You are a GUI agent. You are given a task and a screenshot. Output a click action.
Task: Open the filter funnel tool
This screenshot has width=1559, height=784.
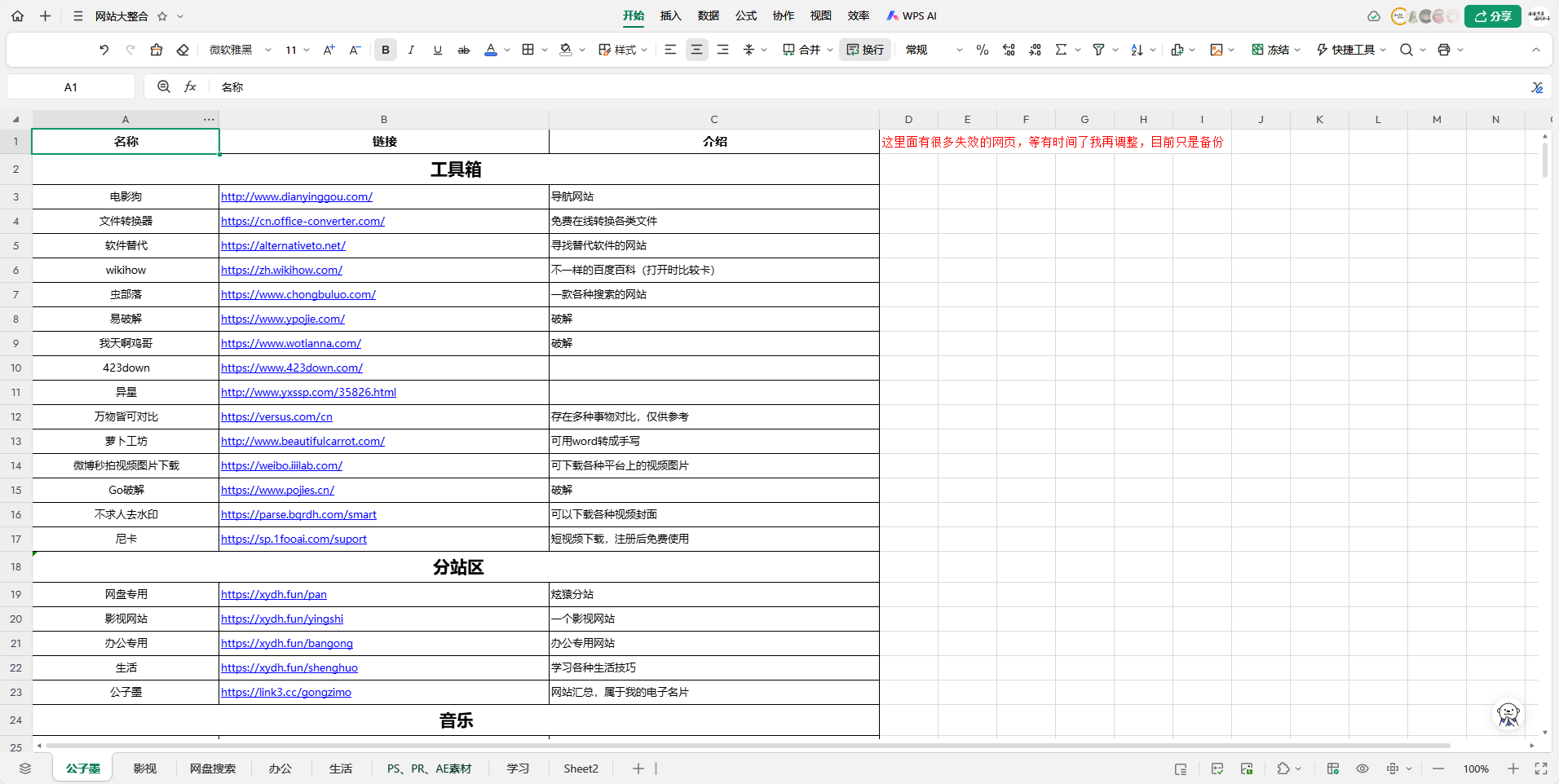point(1098,50)
